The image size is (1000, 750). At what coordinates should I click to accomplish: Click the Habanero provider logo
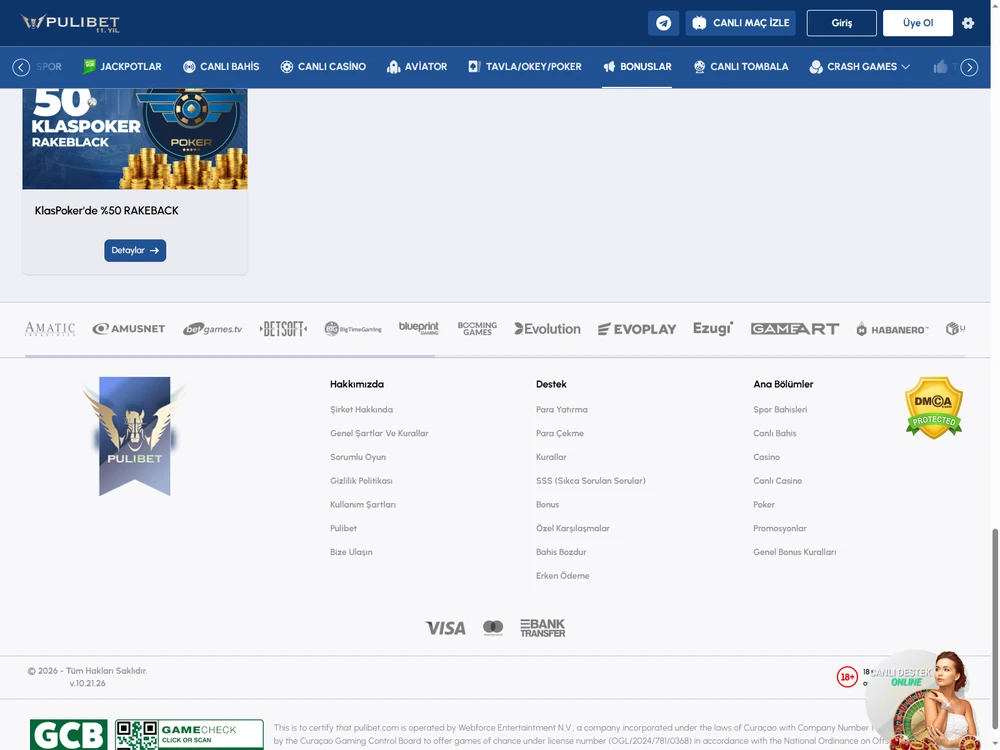click(x=892, y=329)
